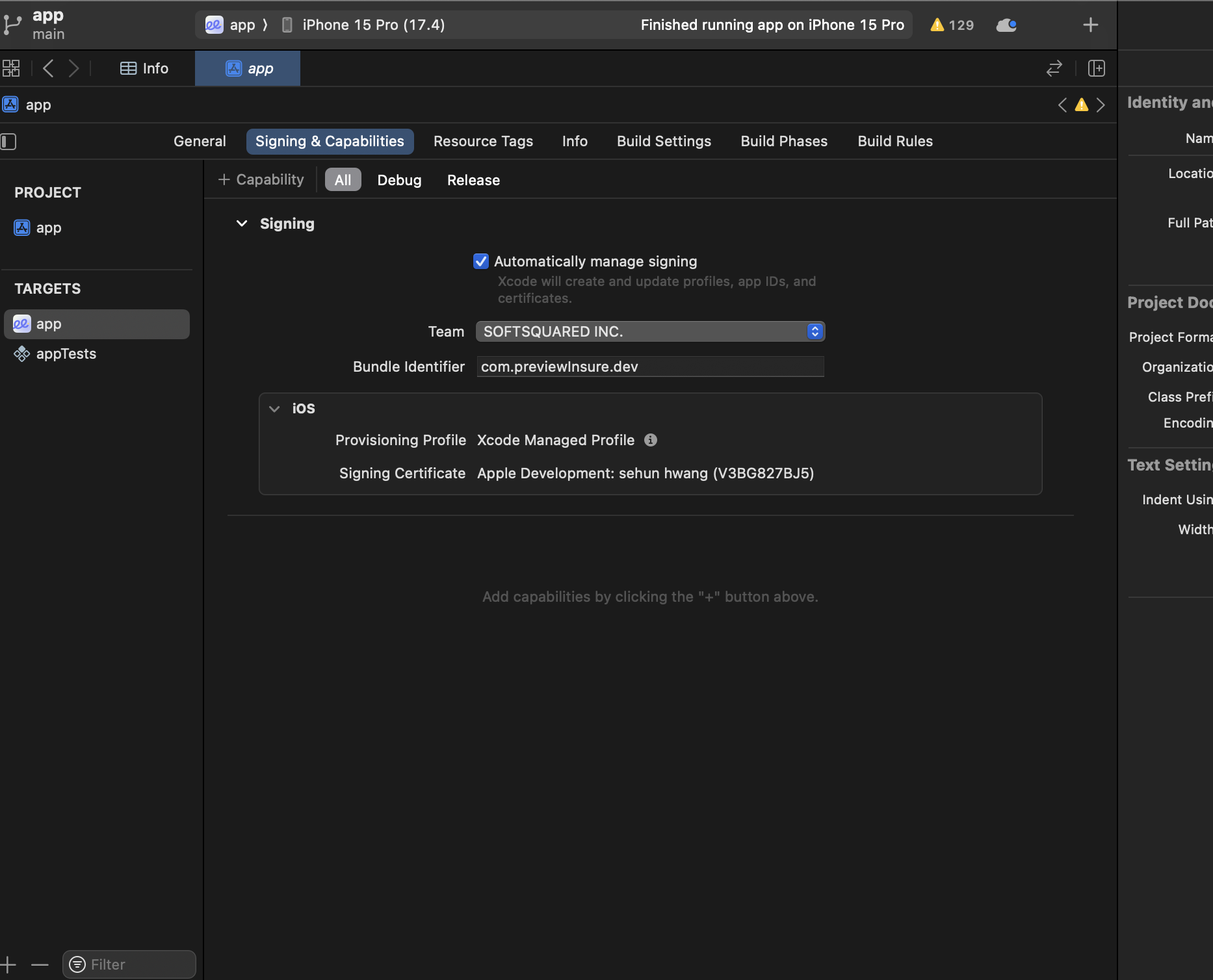The height and width of the screenshot is (980, 1213).
Task: Open the Info settings tab
Action: point(575,142)
